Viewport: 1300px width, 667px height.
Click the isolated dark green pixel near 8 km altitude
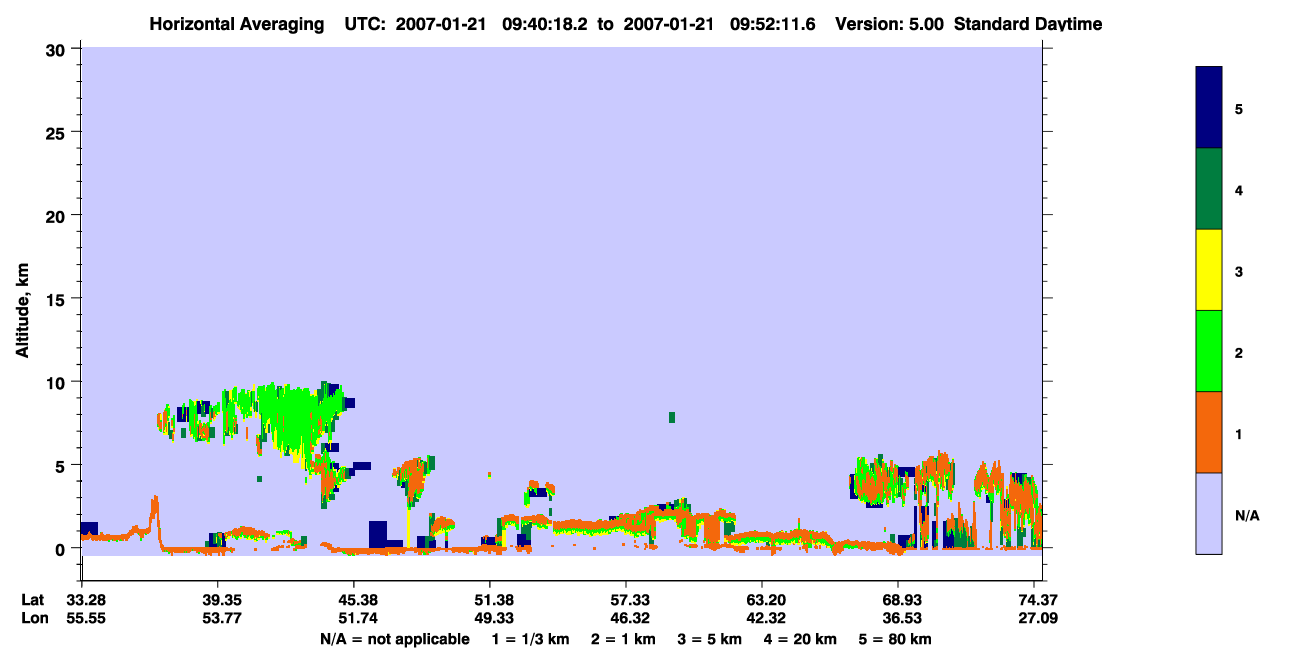coord(672,417)
